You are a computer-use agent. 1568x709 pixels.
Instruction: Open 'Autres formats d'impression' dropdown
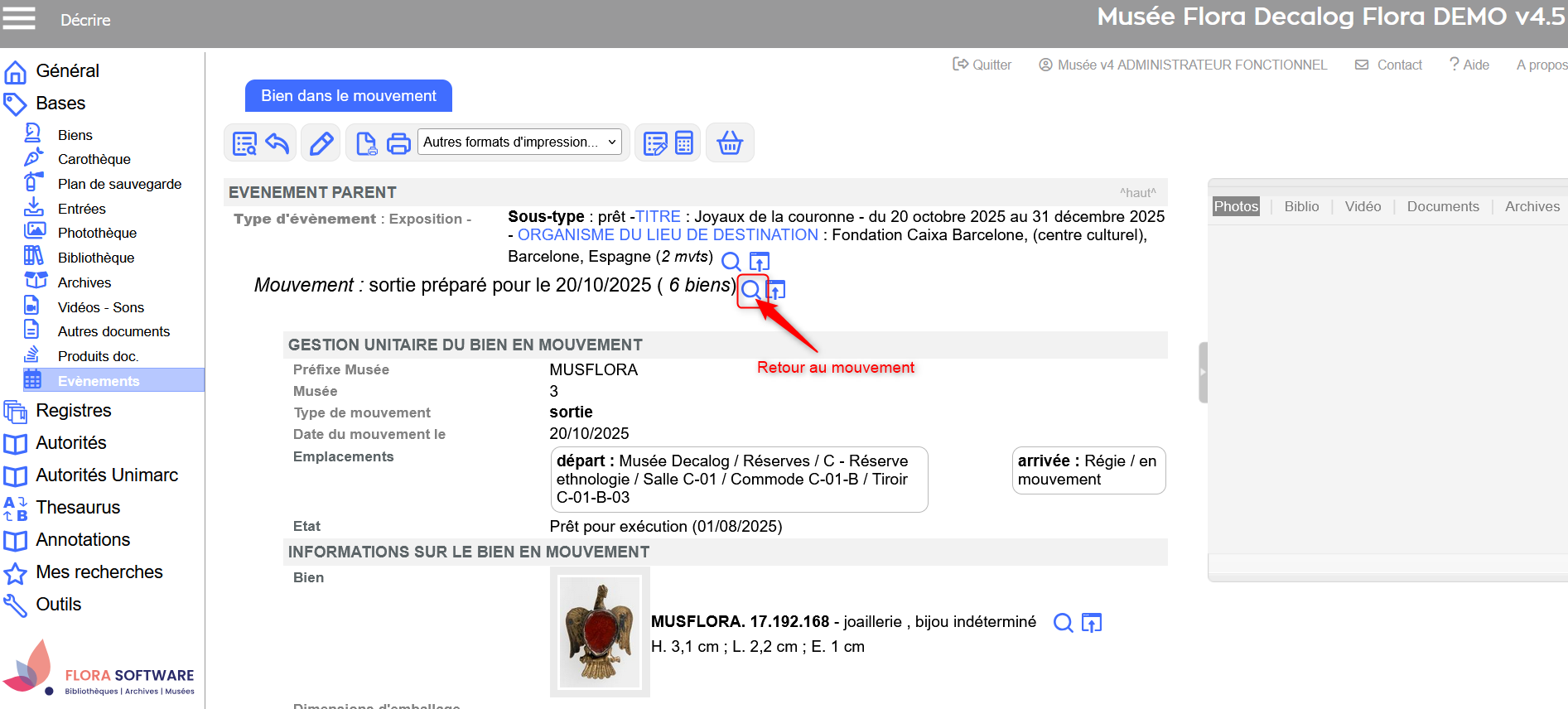520,142
